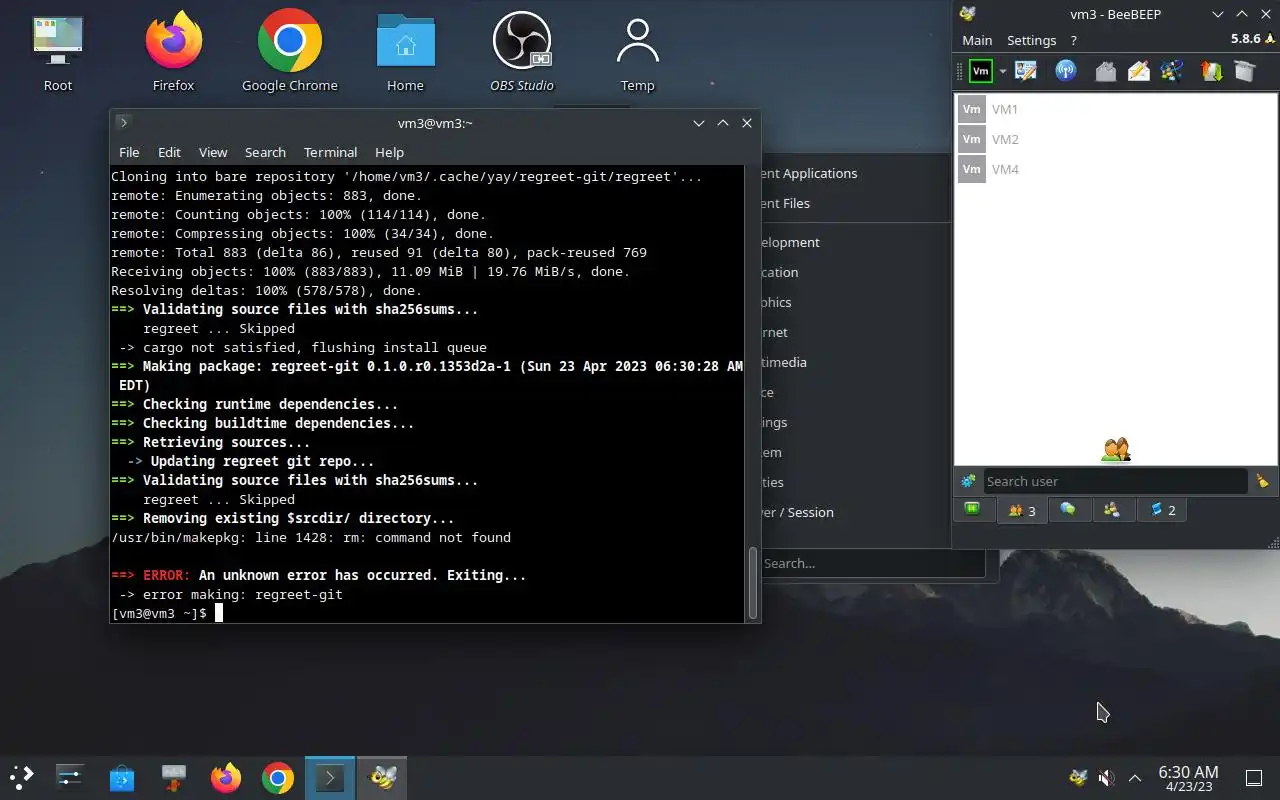1280x800 pixels.
Task: Switch to the blue scroll tab showing 2
Action: 1162,510
